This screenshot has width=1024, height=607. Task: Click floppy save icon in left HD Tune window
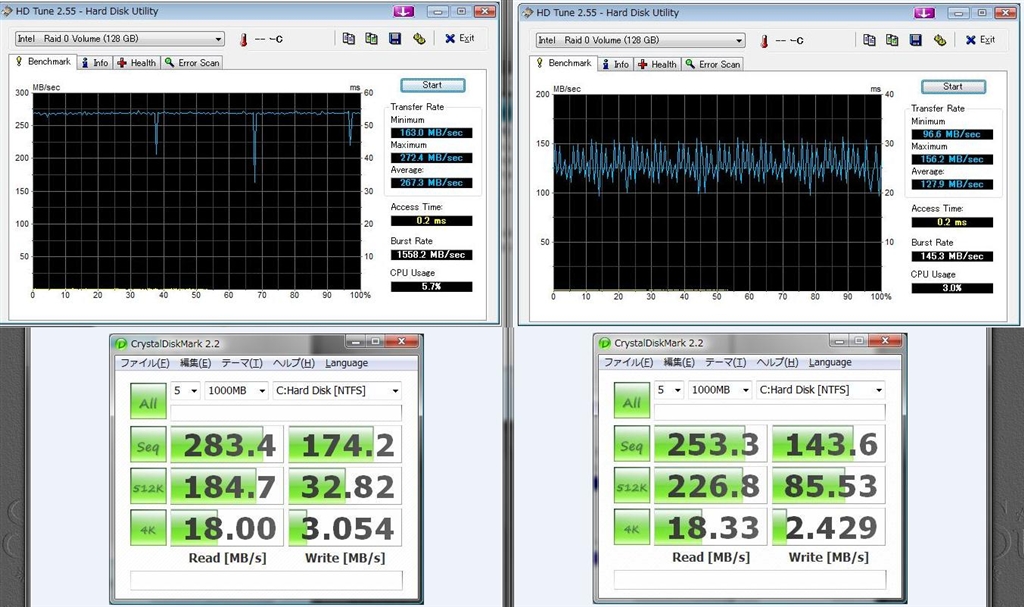point(395,39)
